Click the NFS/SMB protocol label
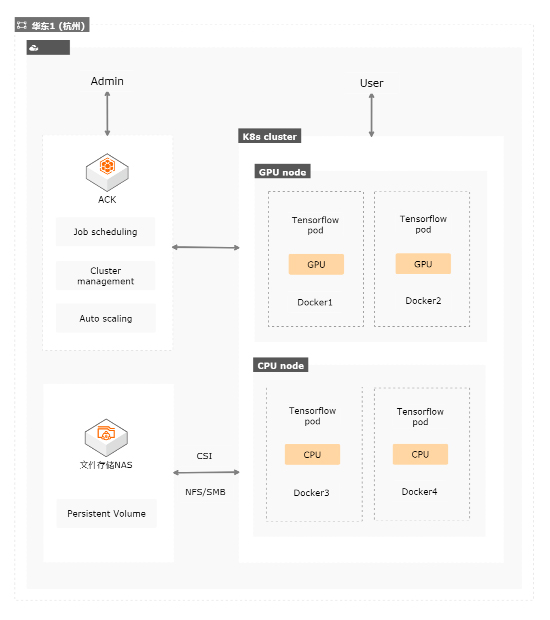 pyautogui.click(x=205, y=492)
